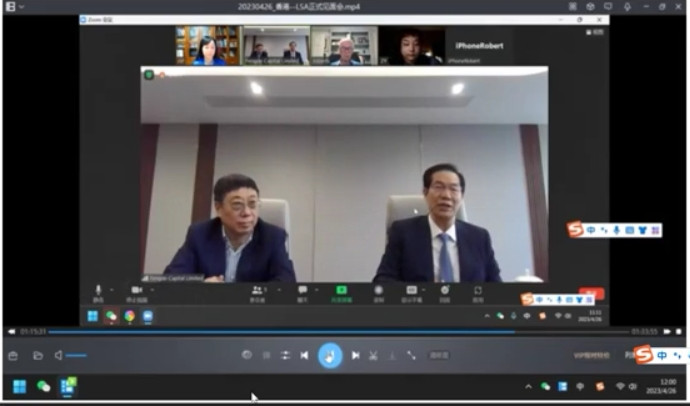
Task: Open the colorful round app in the inner taskbar
Action: point(129,316)
